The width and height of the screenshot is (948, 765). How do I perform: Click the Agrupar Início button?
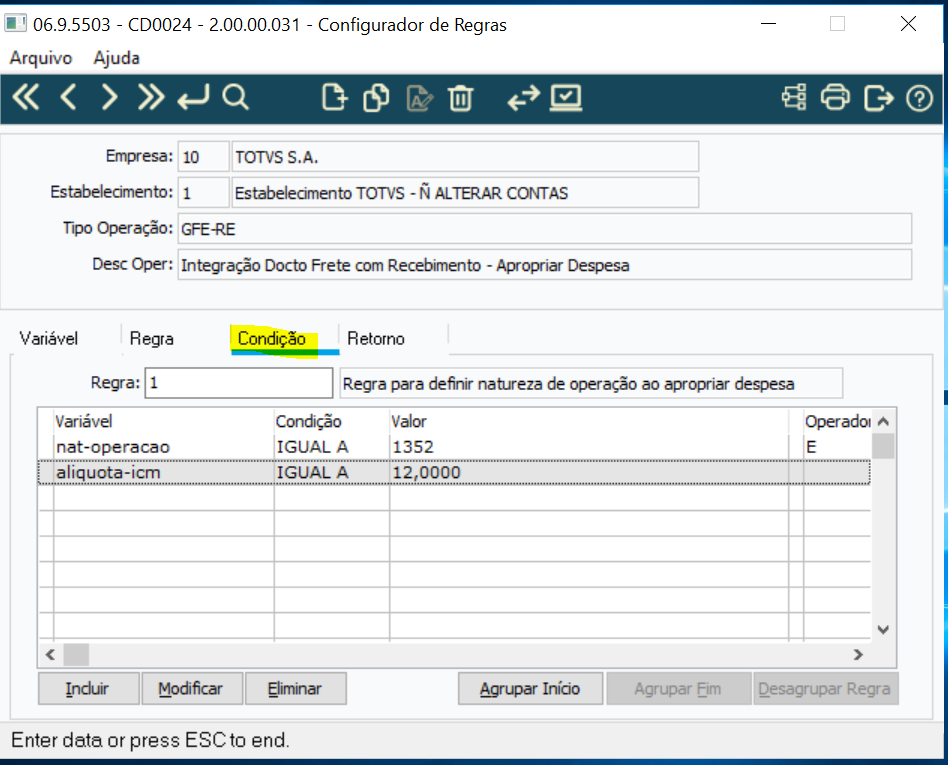click(x=530, y=688)
